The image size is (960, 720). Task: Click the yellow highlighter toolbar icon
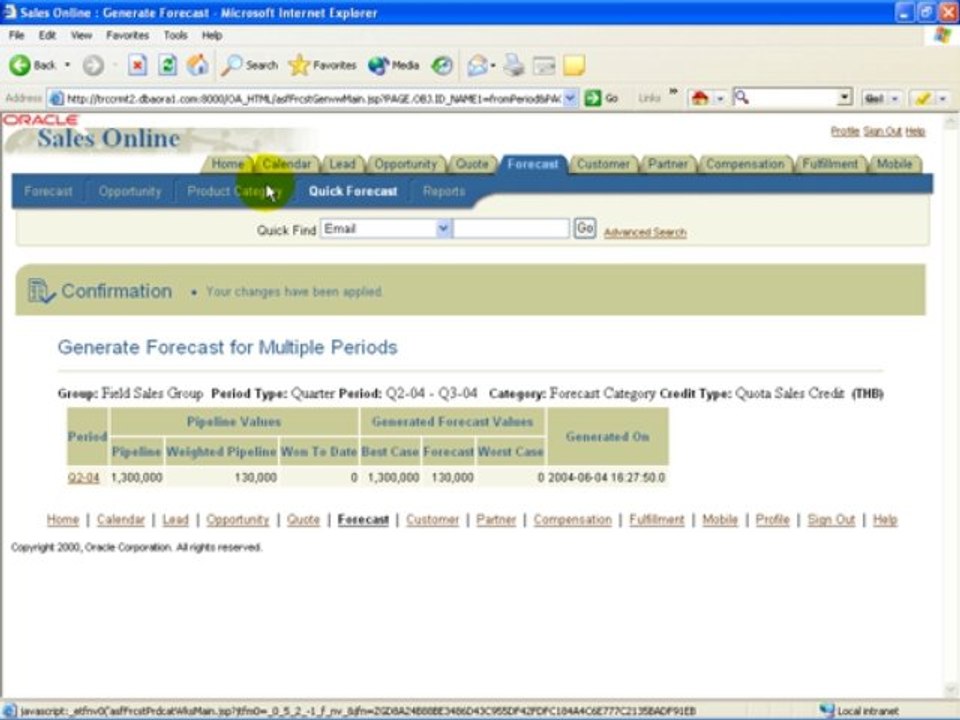click(923, 98)
